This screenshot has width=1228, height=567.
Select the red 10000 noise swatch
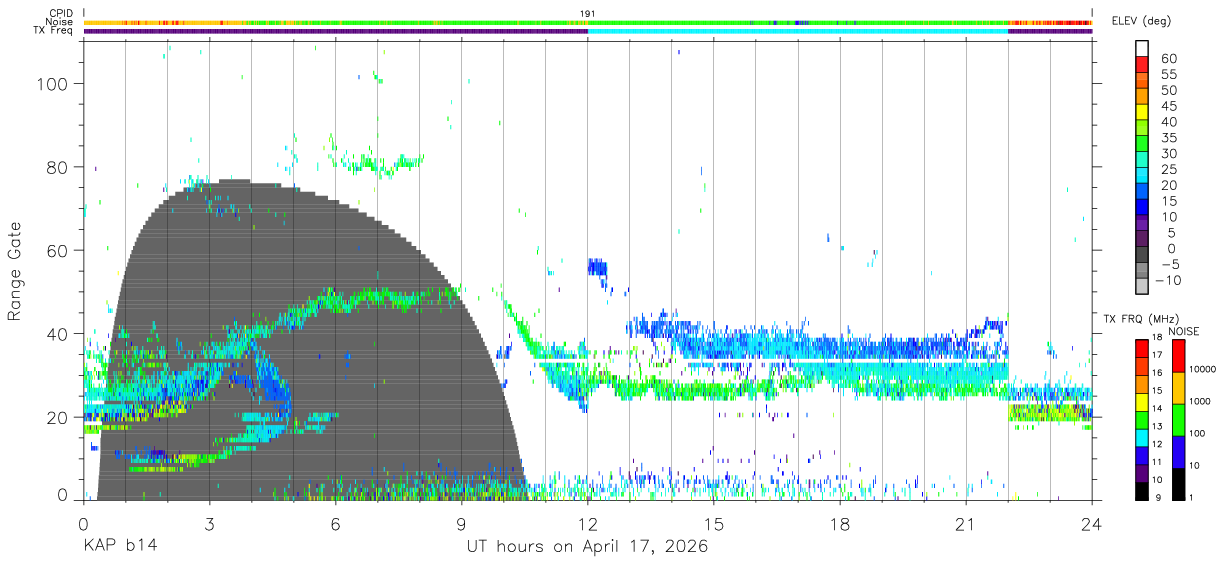click(x=1179, y=356)
